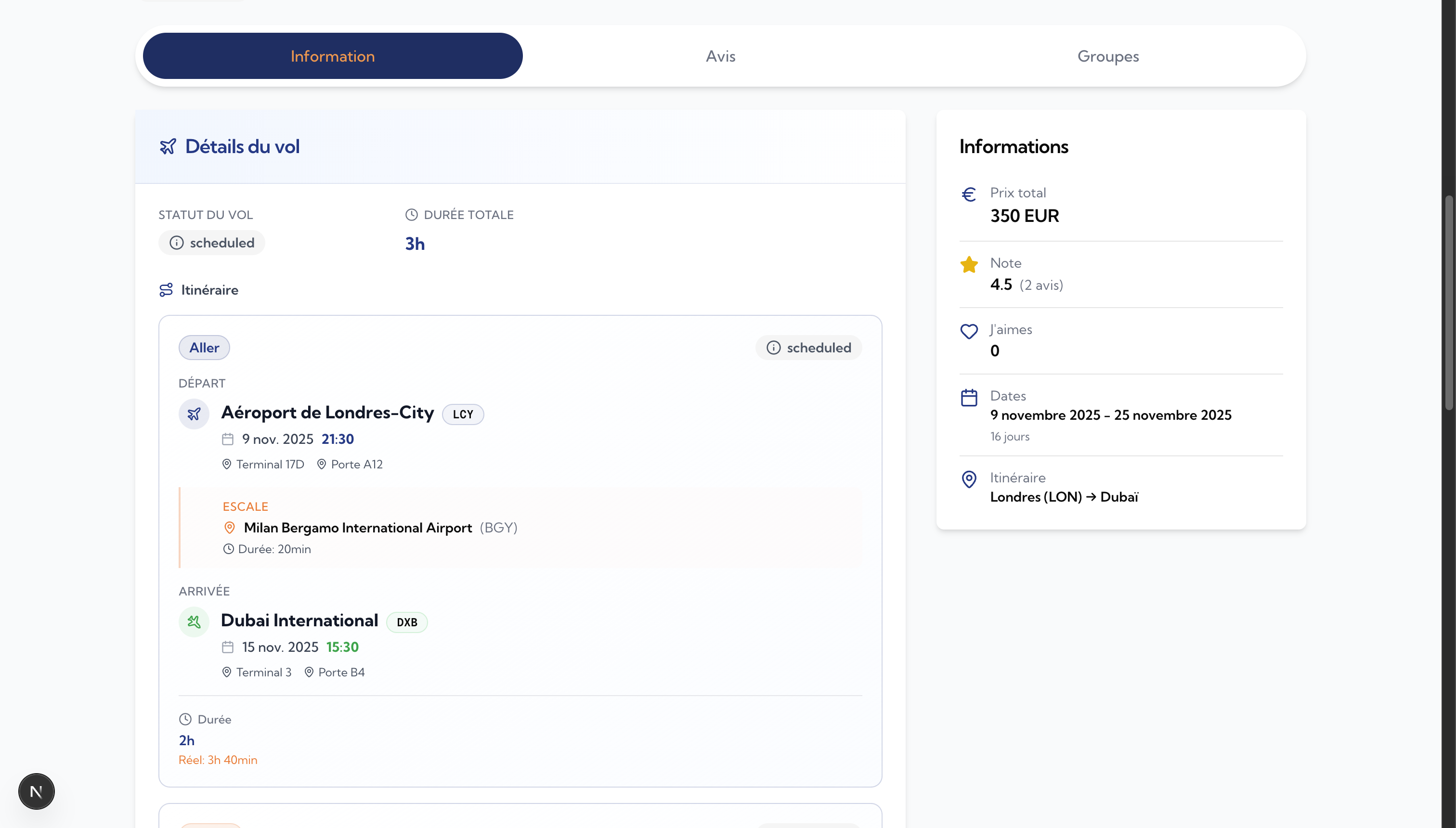
Task: Click the arrival plane icon for Dubai International
Action: pyautogui.click(x=194, y=622)
